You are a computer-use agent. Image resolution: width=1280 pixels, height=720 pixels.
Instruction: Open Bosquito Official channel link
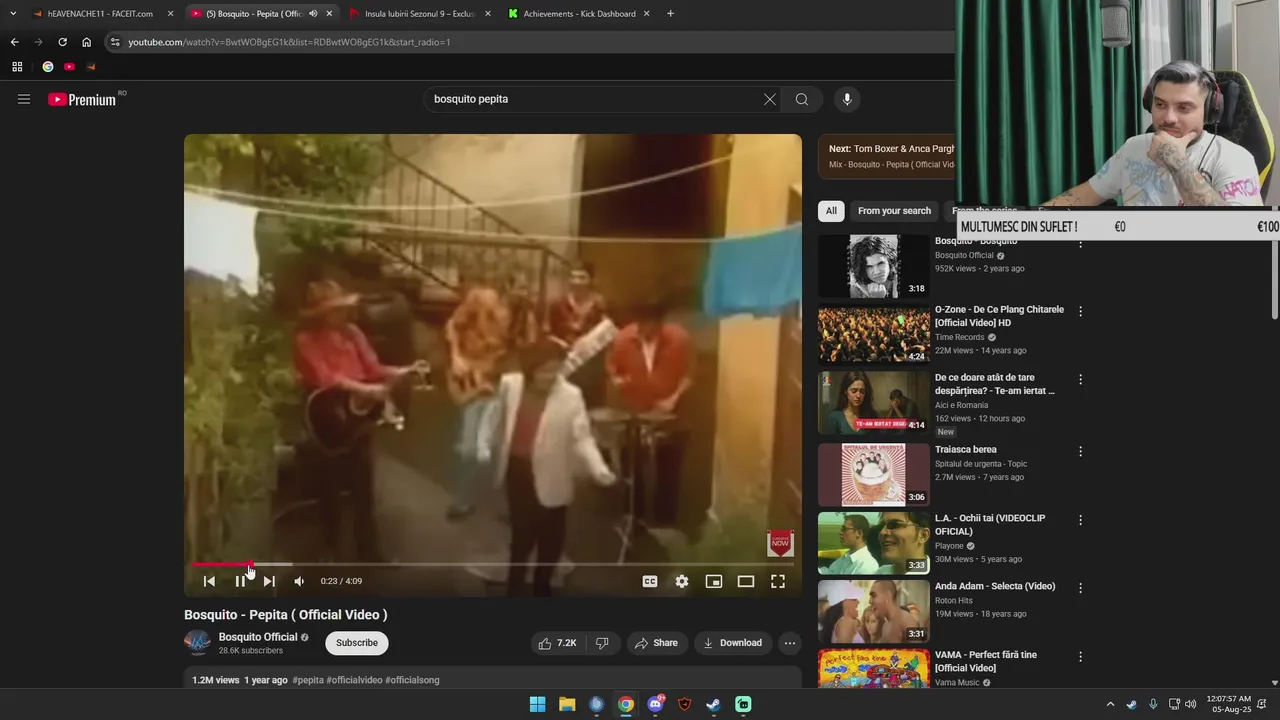tap(258, 637)
